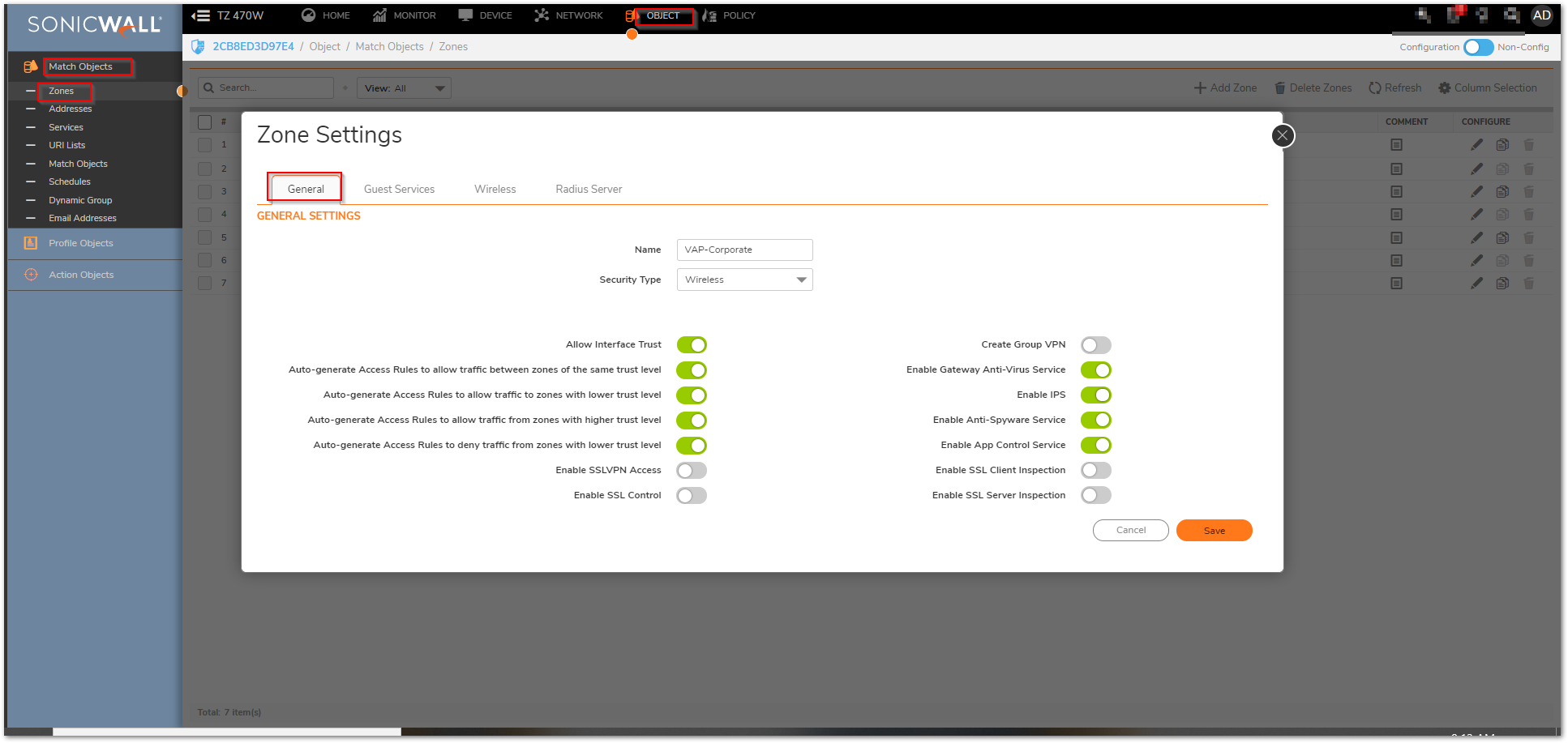Switch to the Guest Services tab

click(x=399, y=189)
